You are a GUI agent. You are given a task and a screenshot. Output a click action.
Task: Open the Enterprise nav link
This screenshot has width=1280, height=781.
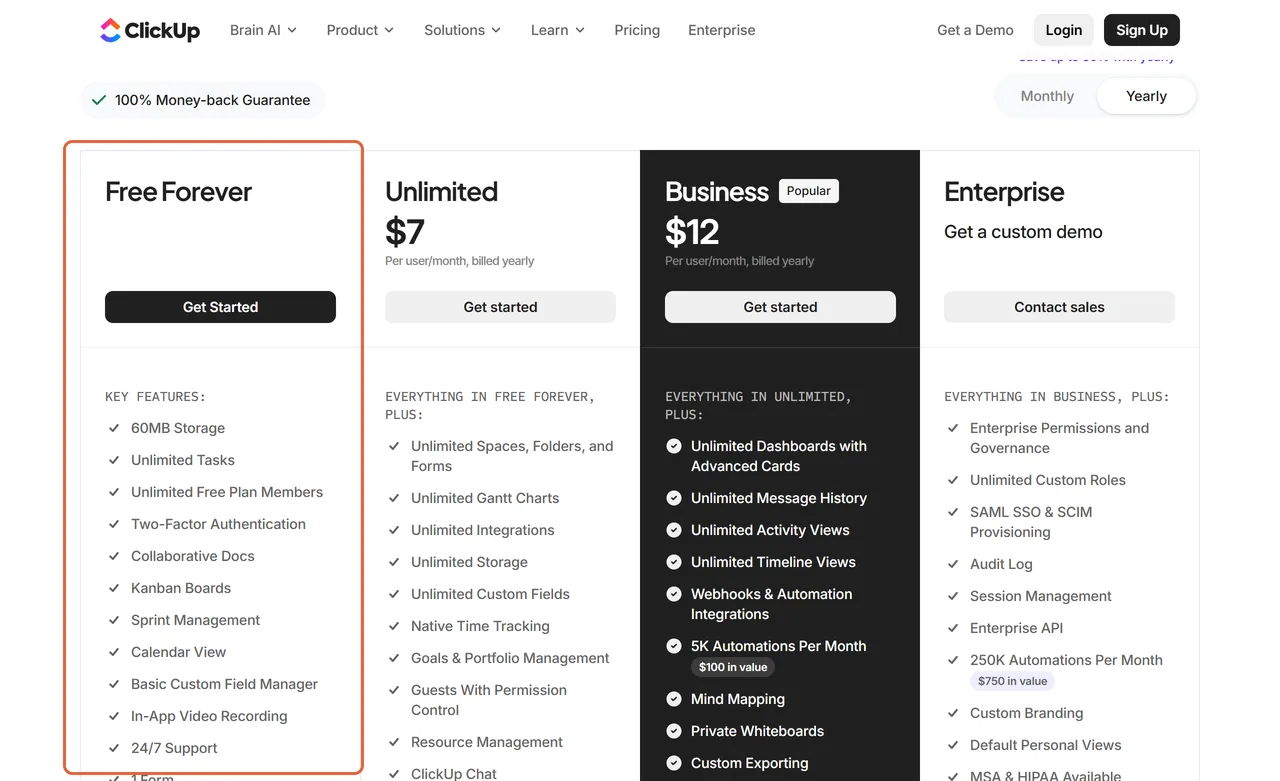click(722, 30)
